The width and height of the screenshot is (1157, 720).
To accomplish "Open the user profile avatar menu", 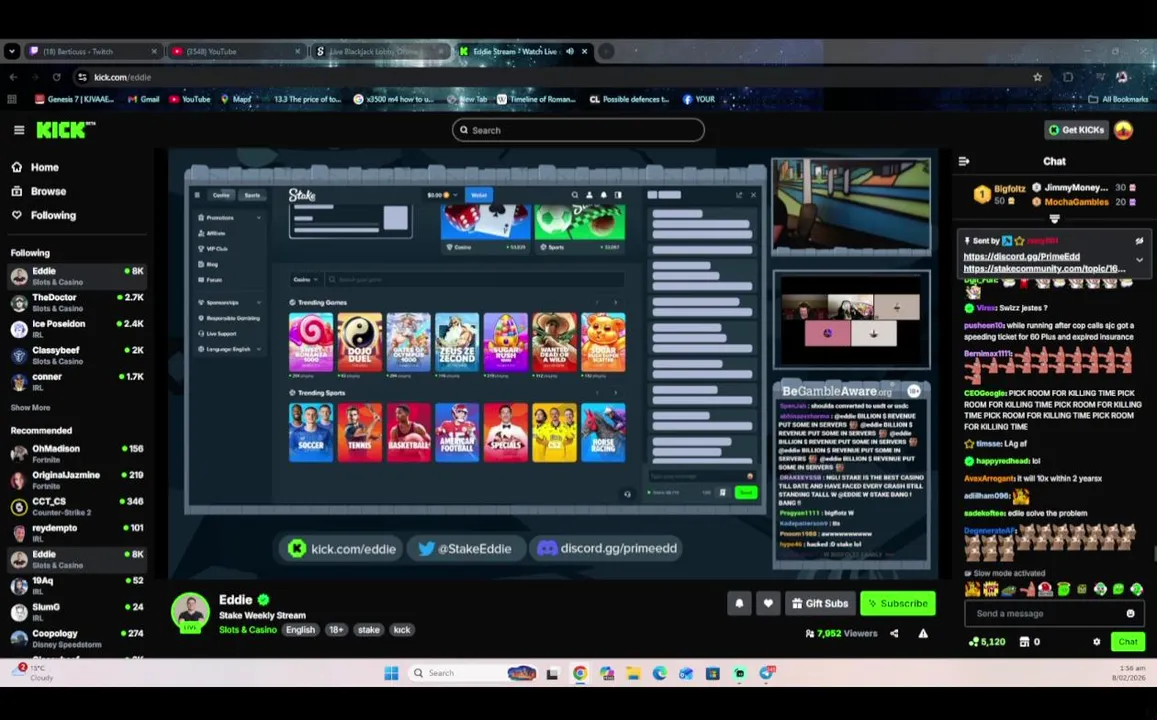I will click(x=1124, y=130).
